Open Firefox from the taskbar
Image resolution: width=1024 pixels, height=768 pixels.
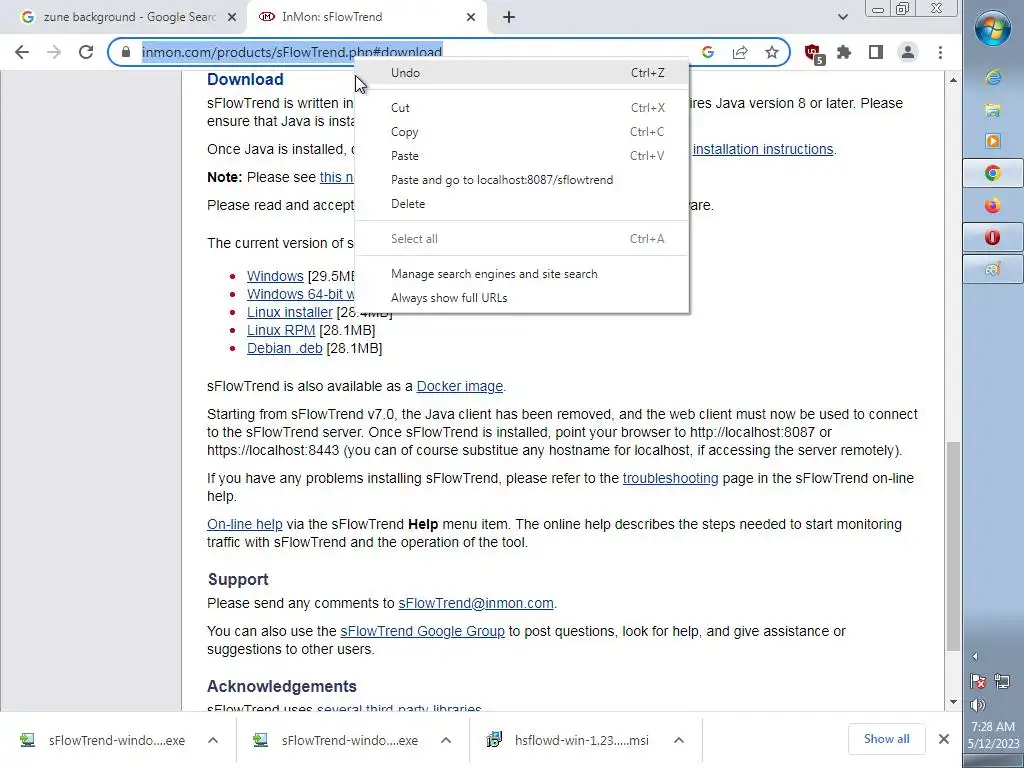993,205
